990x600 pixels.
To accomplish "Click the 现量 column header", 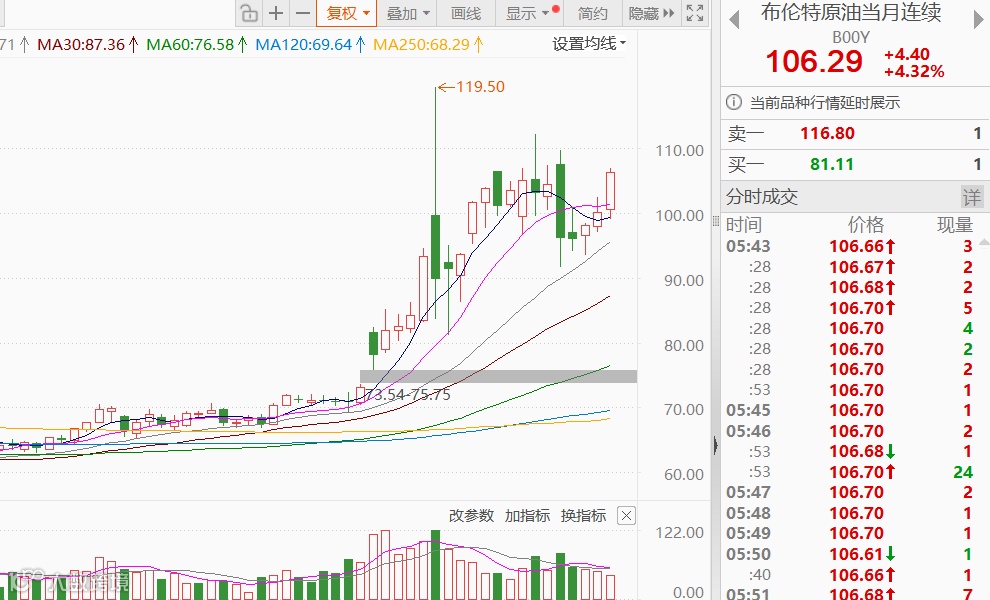I will click(x=955, y=224).
